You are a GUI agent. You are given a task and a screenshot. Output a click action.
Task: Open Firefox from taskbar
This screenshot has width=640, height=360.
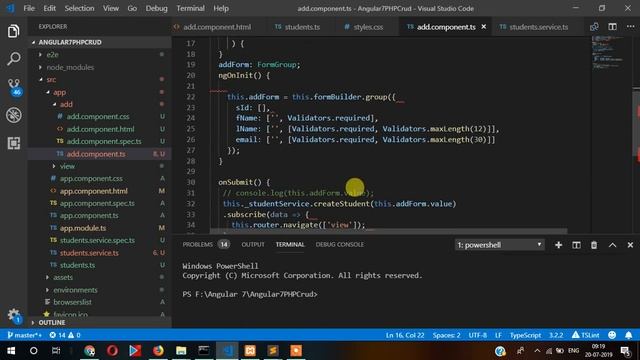pos(158,351)
